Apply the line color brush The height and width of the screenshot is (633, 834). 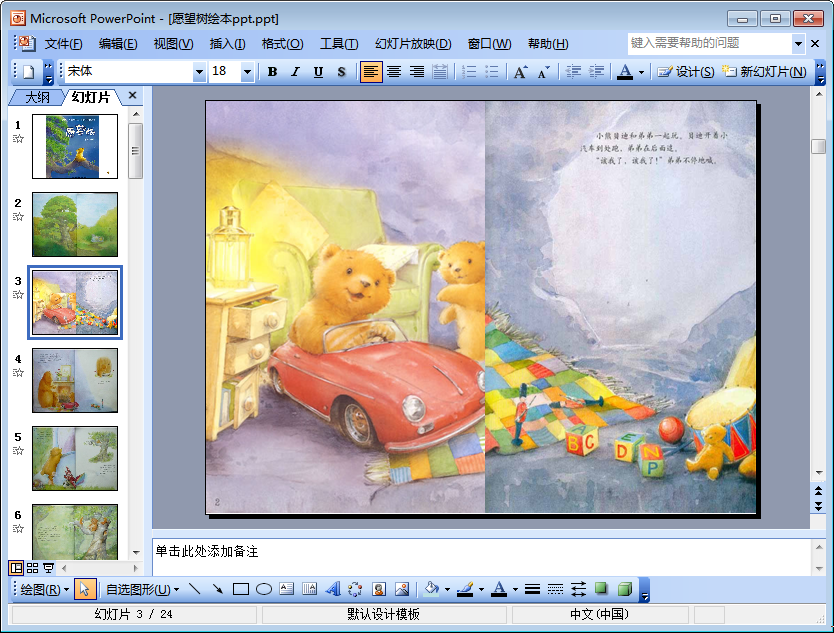coord(465,589)
